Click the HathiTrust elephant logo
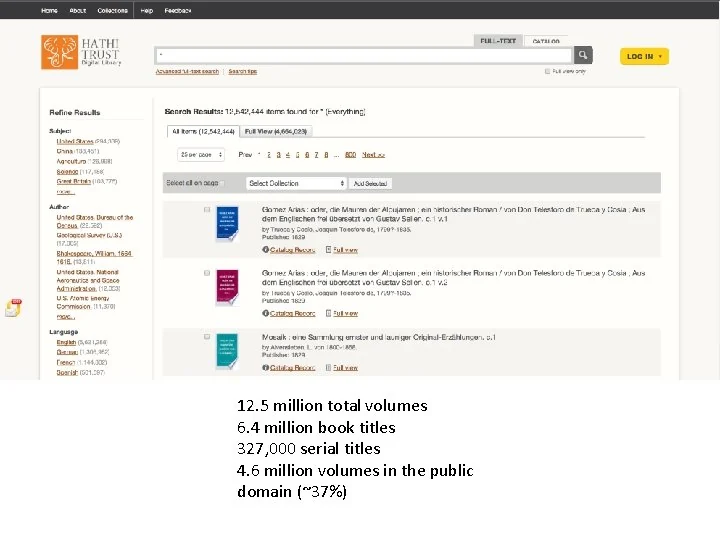 pos(60,52)
